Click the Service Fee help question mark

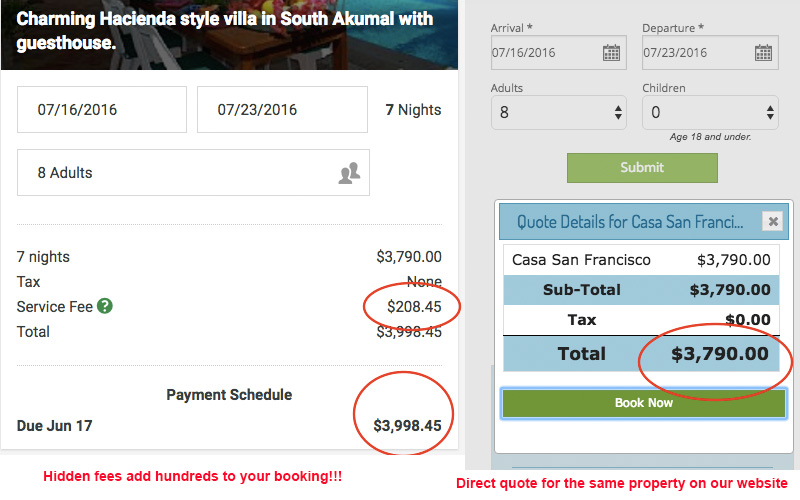105,306
